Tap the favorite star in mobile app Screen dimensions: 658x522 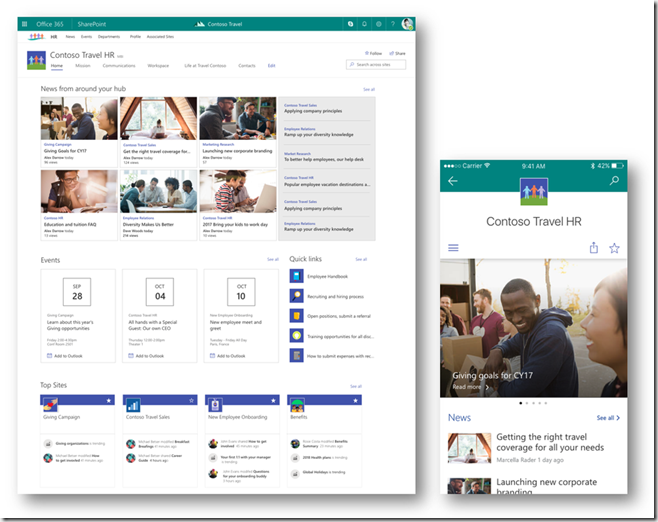tap(614, 248)
